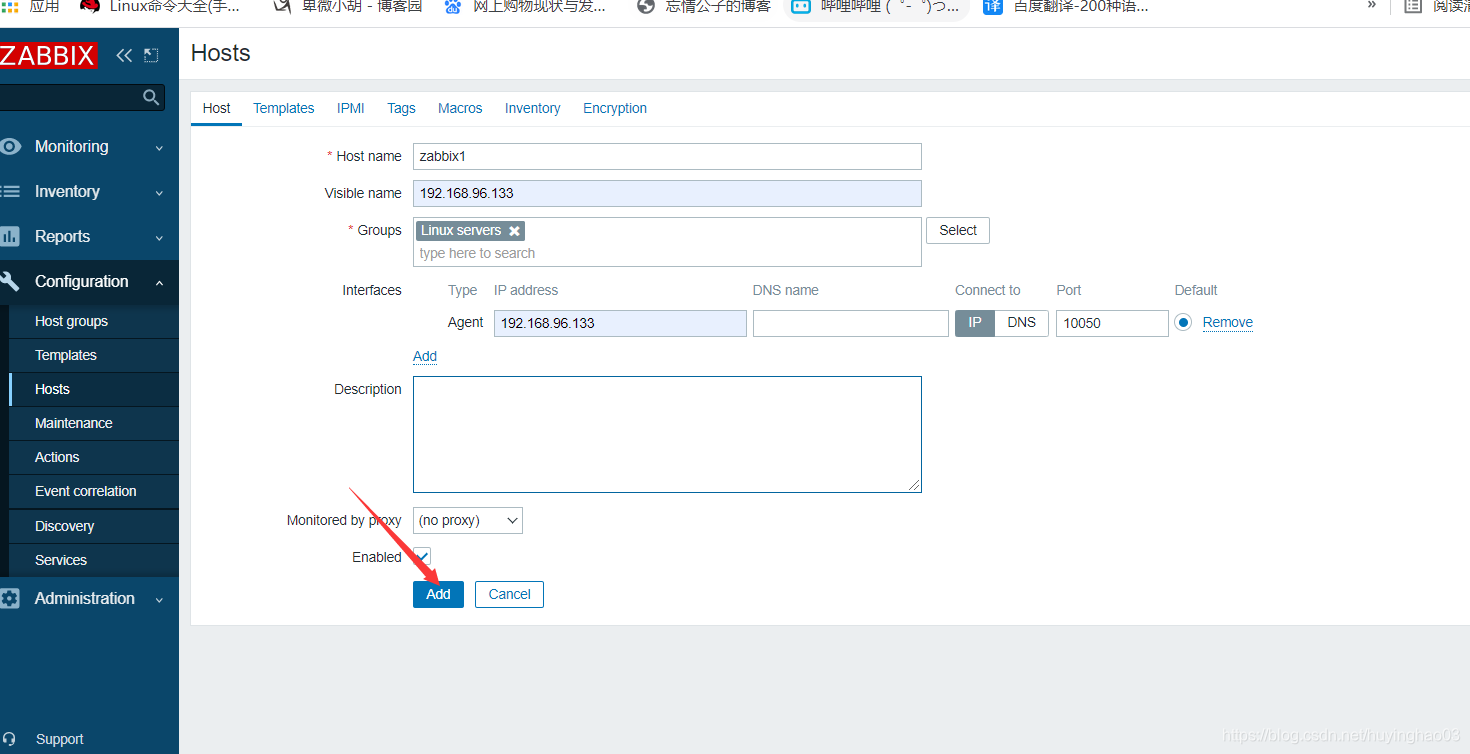The height and width of the screenshot is (754, 1470).
Task: Click the Support link
Action: click(60, 739)
